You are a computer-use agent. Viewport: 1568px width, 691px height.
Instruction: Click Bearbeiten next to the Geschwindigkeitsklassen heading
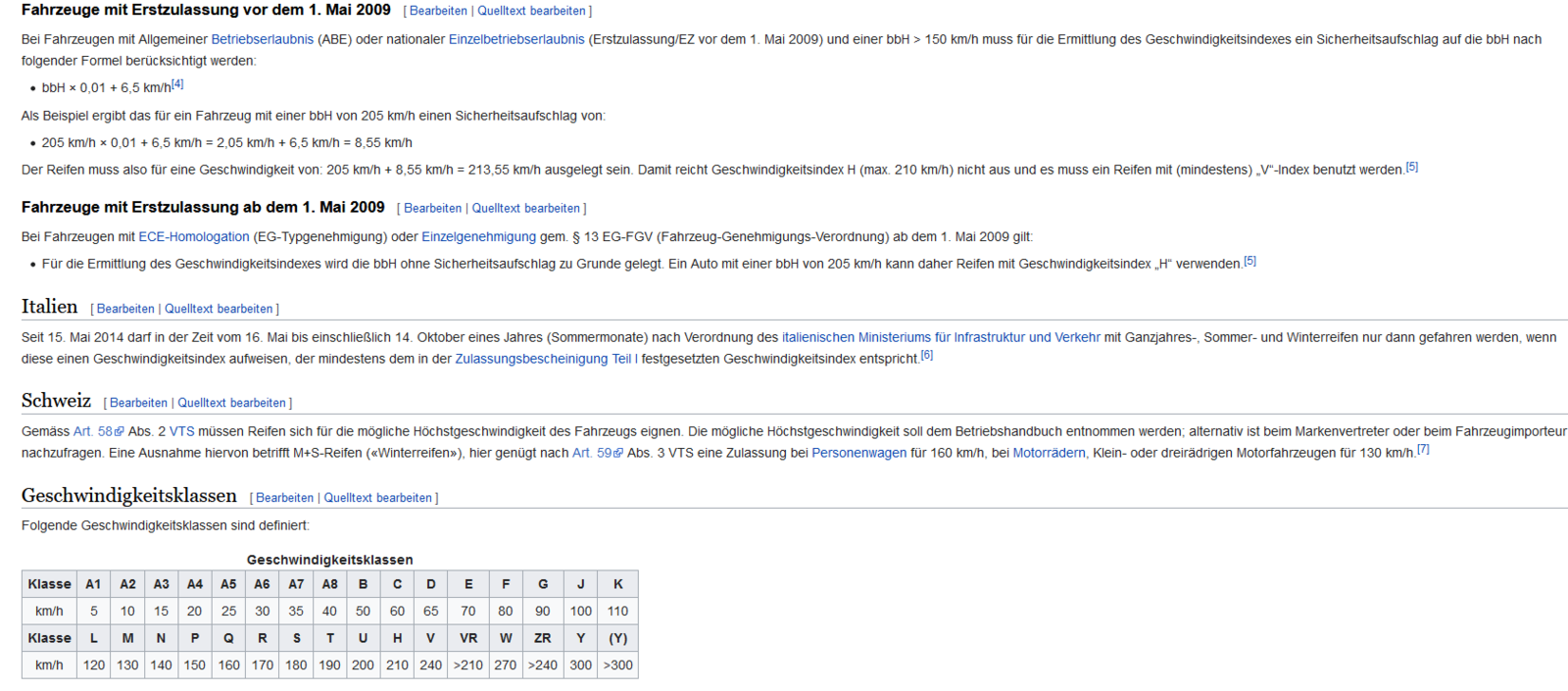(x=284, y=498)
